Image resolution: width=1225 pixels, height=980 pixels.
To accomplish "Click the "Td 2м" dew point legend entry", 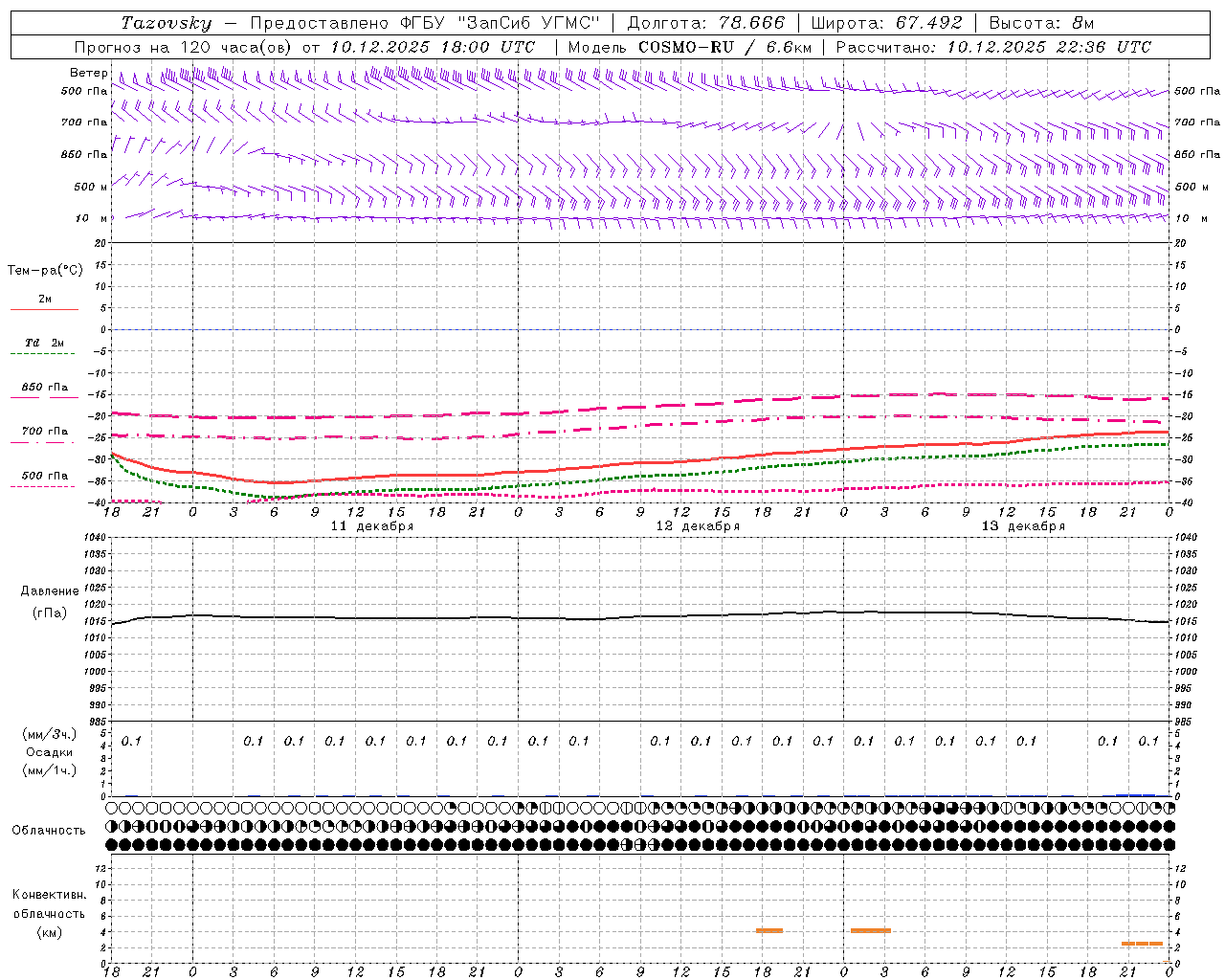I will [45, 343].
